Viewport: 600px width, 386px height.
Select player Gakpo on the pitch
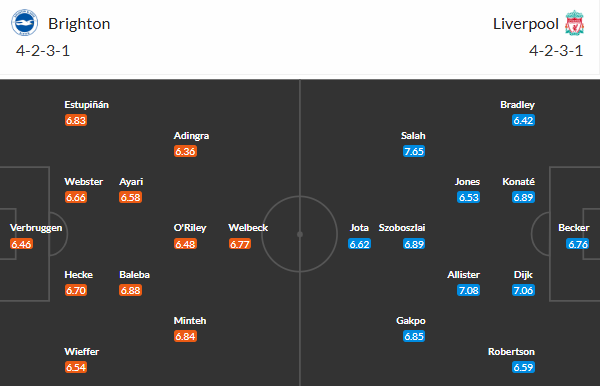411,321
